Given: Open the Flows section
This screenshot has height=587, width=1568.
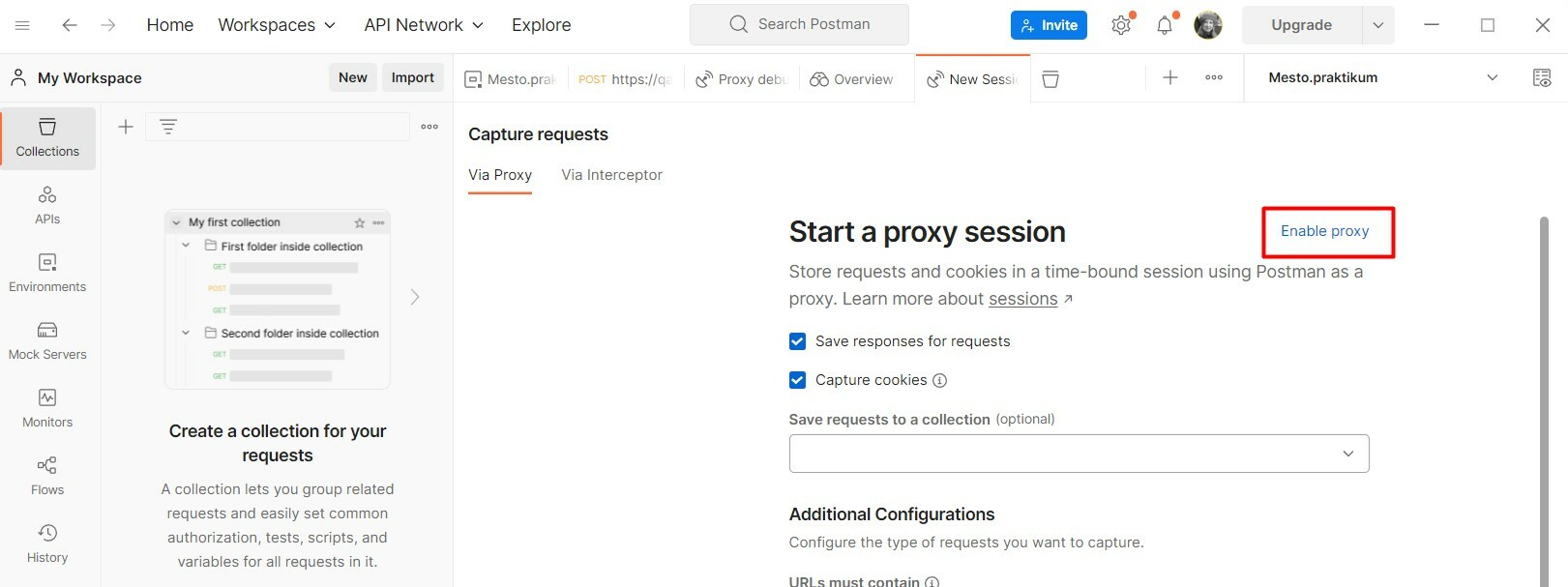Looking at the screenshot, I should pyautogui.click(x=47, y=477).
